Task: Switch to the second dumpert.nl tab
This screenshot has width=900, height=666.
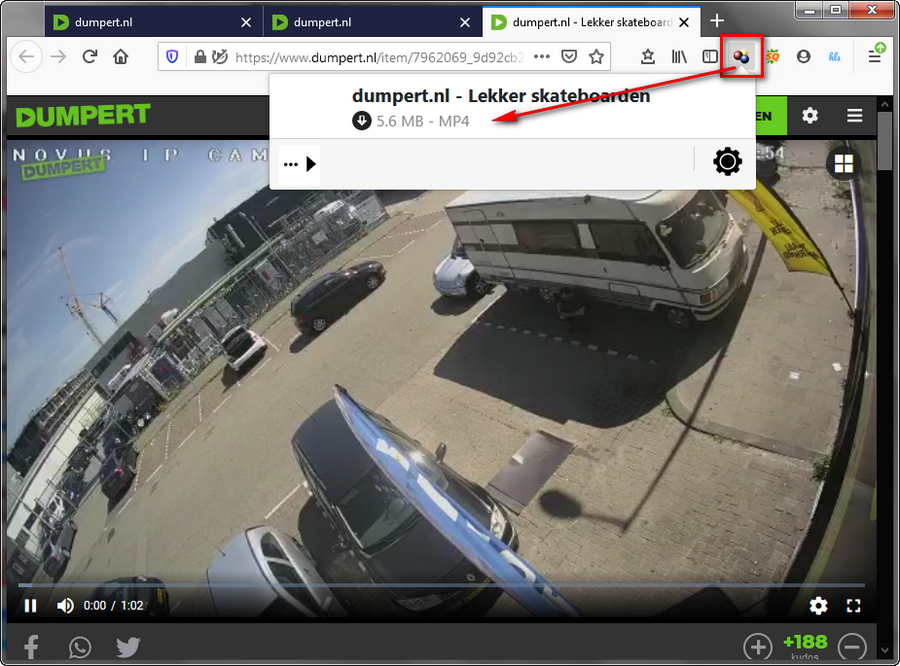Action: click(373, 22)
